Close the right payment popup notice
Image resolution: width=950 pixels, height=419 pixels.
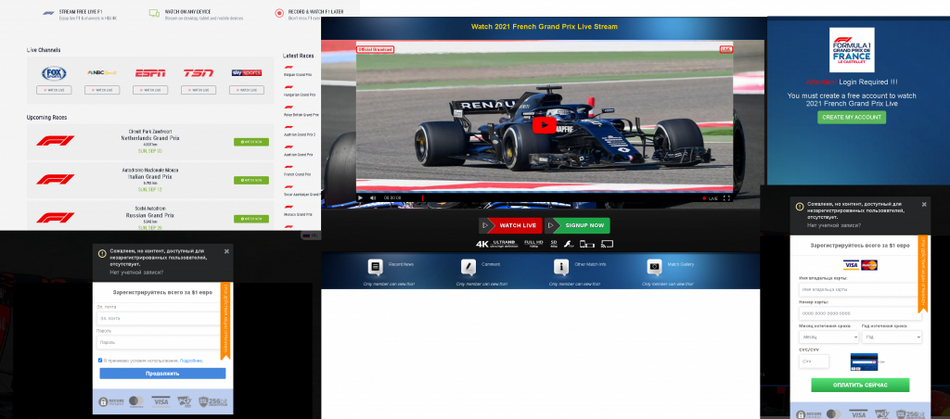pyautogui.click(x=923, y=205)
